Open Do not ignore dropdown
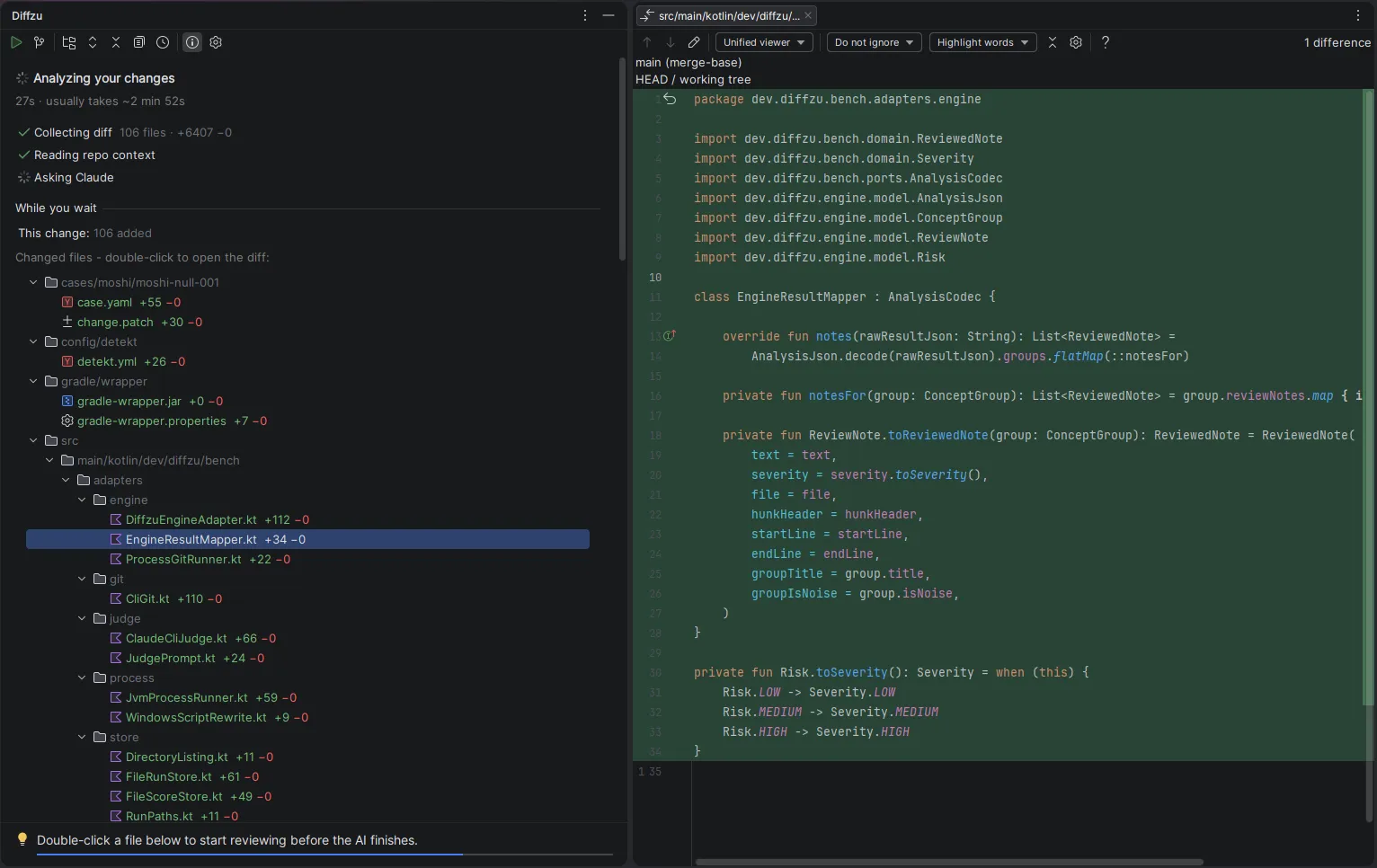Screen dimensions: 1377x868 874,42
